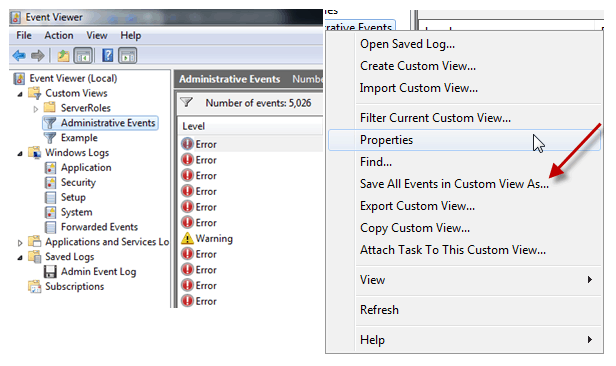Choose Refresh in the context menu
This screenshot has width=616, height=366.
464,310
